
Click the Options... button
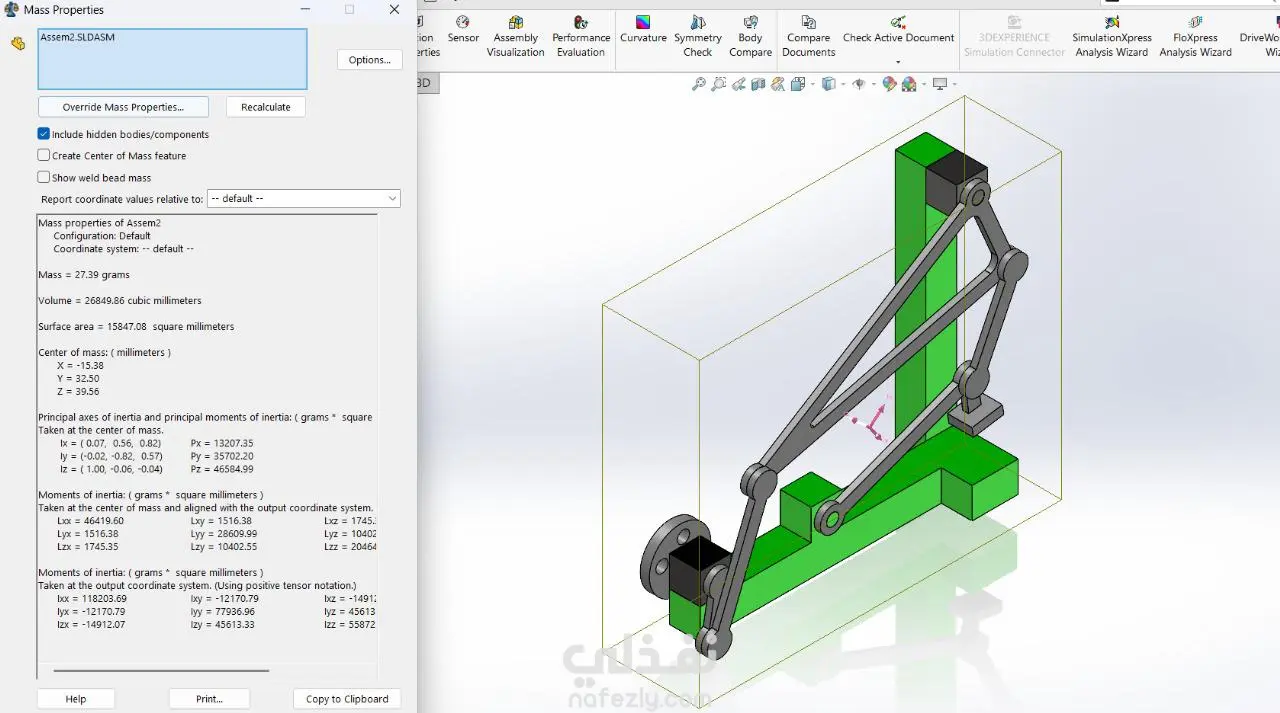pyautogui.click(x=369, y=60)
